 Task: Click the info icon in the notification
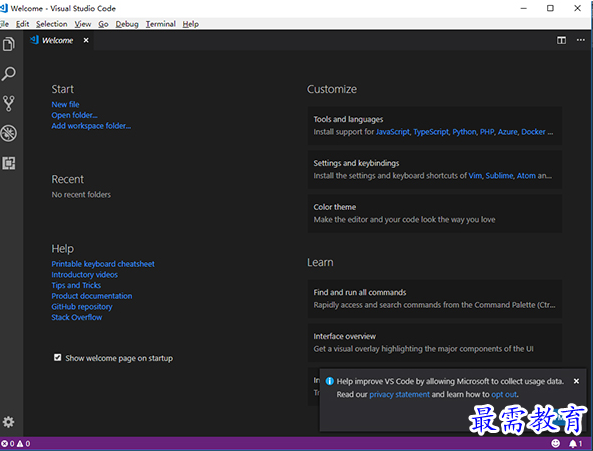pos(329,381)
